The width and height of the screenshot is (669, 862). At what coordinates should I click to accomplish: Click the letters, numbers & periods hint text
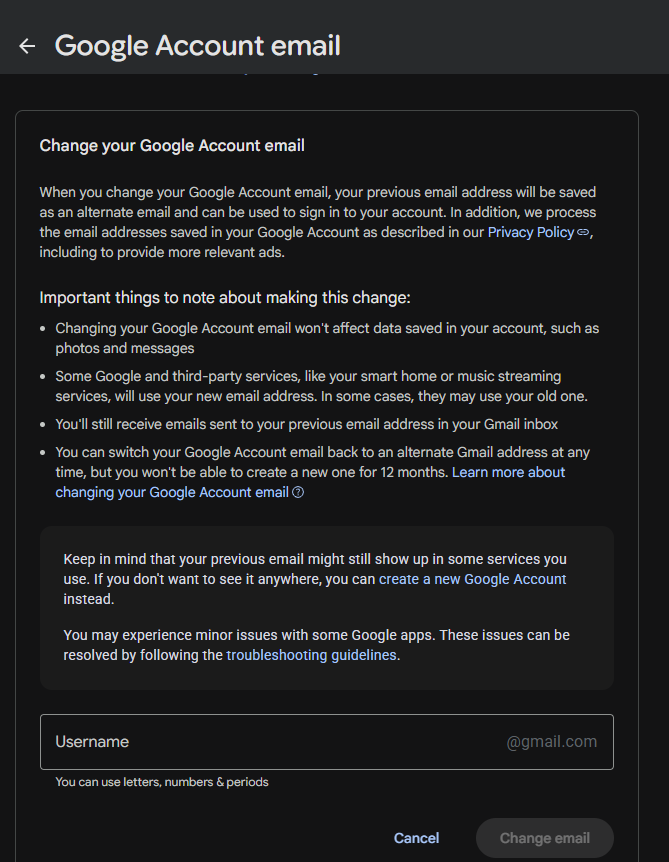click(x=162, y=782)
